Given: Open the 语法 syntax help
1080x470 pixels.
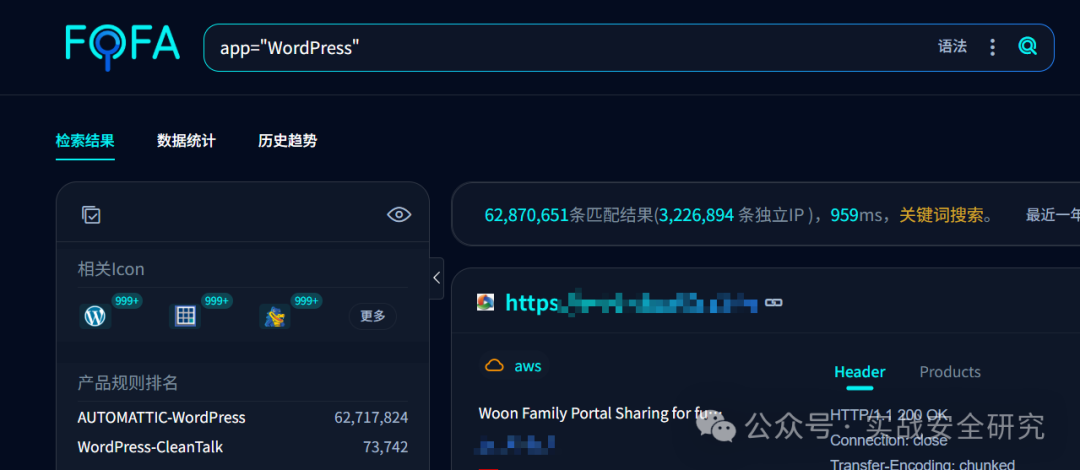Looking at the screenshot, I should click(952, 47).
